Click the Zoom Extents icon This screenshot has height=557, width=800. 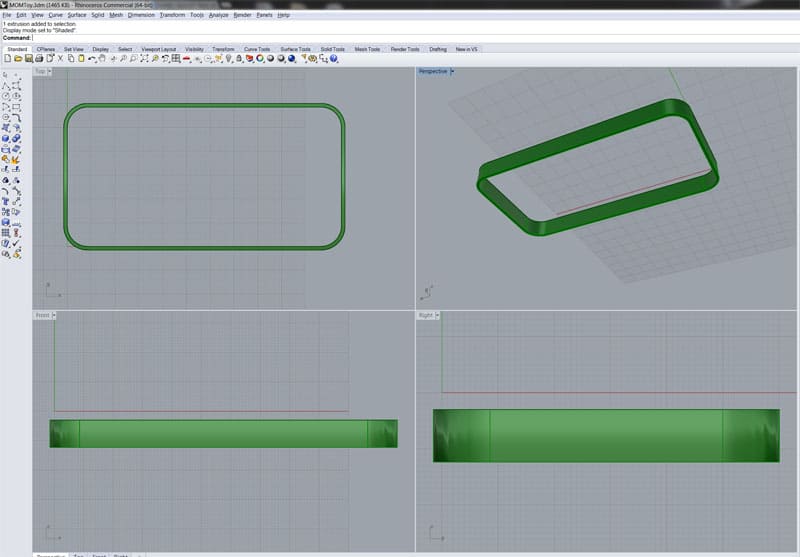click(x=144, y=59)
